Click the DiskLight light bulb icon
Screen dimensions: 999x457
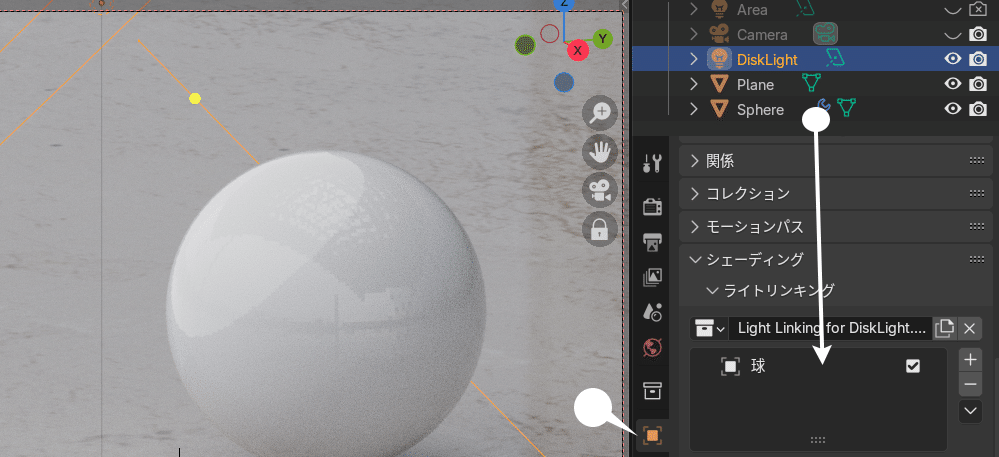click(x=719, y=59)
